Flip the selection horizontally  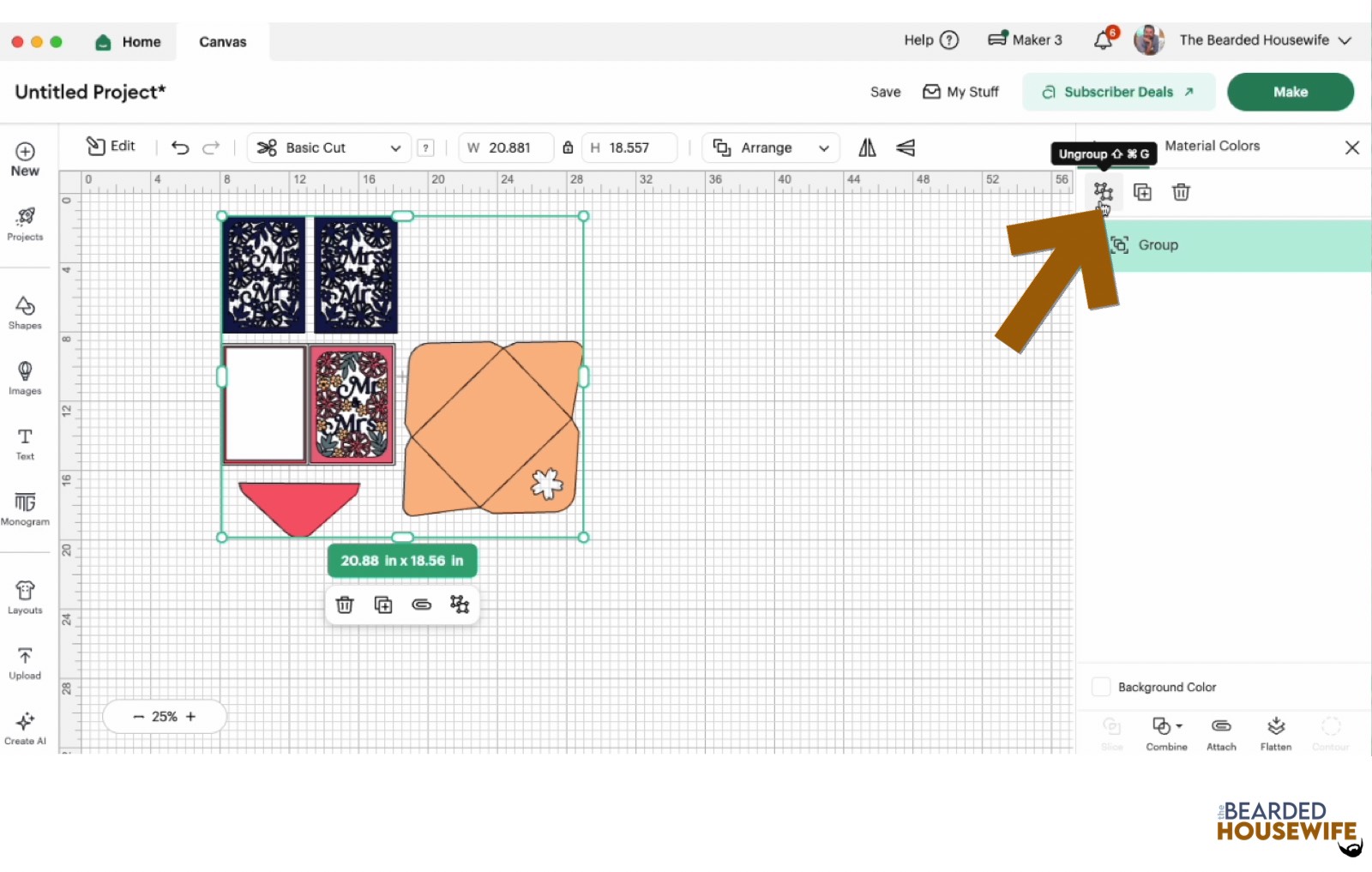pos(866,147)
